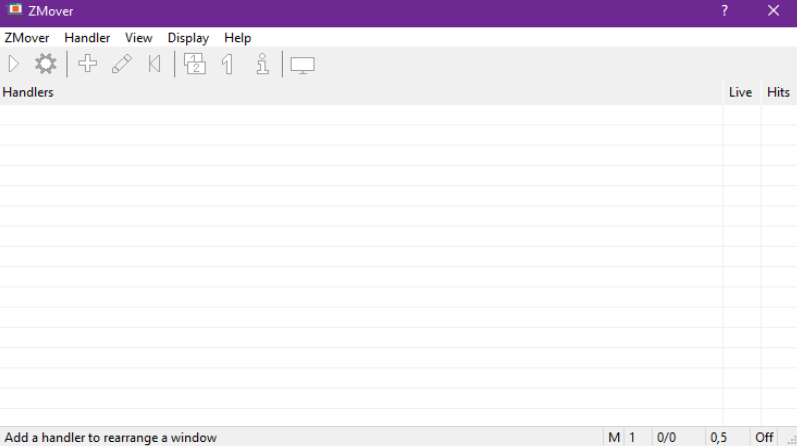Click the info 'i' toolbar icon
Screen dimensions: 797x446
[x=262, y=64]
